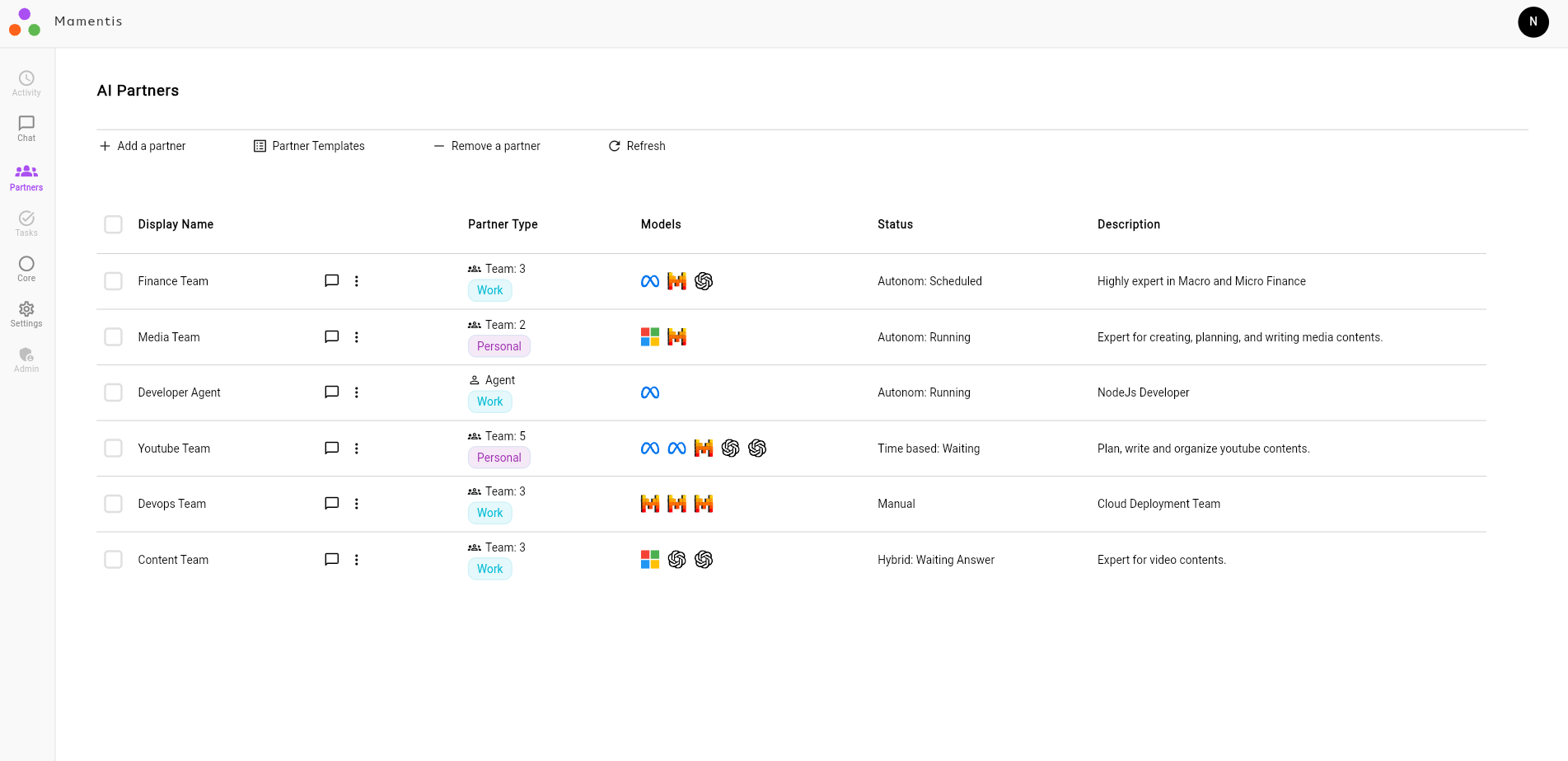Click status 'Time based: Waiting'
The image size is (1568, 761).
pyautogui.click(x=929, y=449)
